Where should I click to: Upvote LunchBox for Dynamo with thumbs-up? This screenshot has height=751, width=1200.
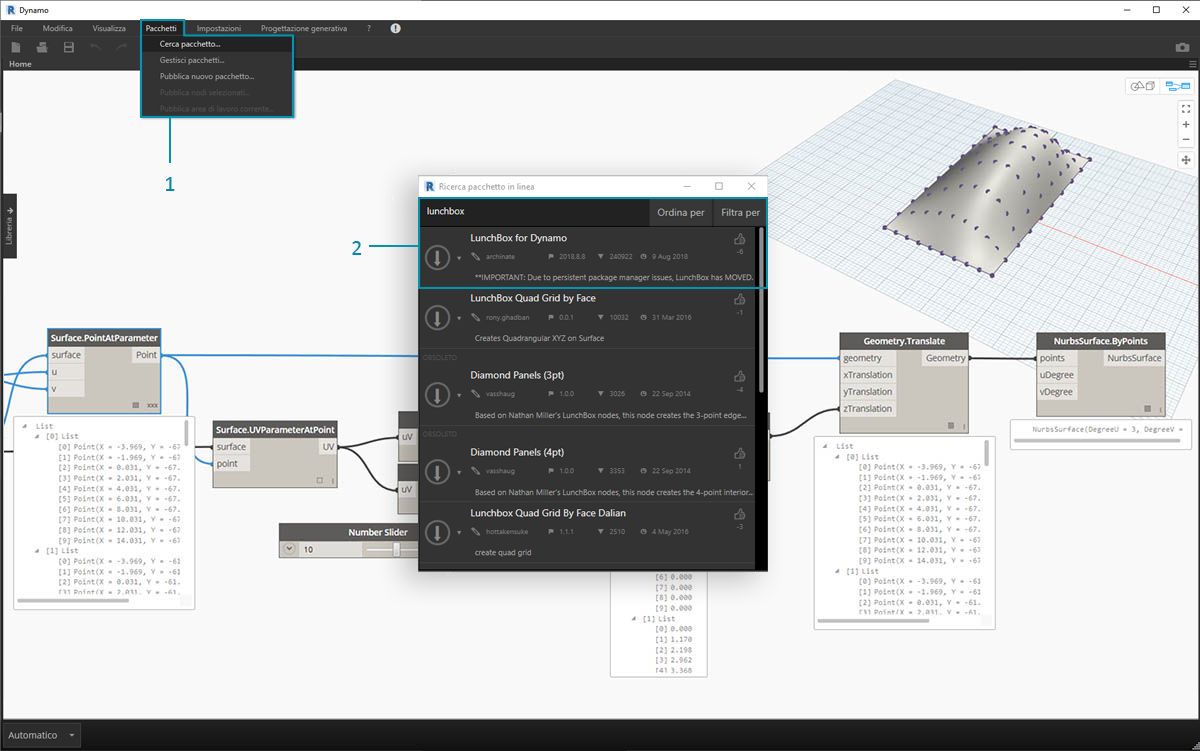point(740,240)
